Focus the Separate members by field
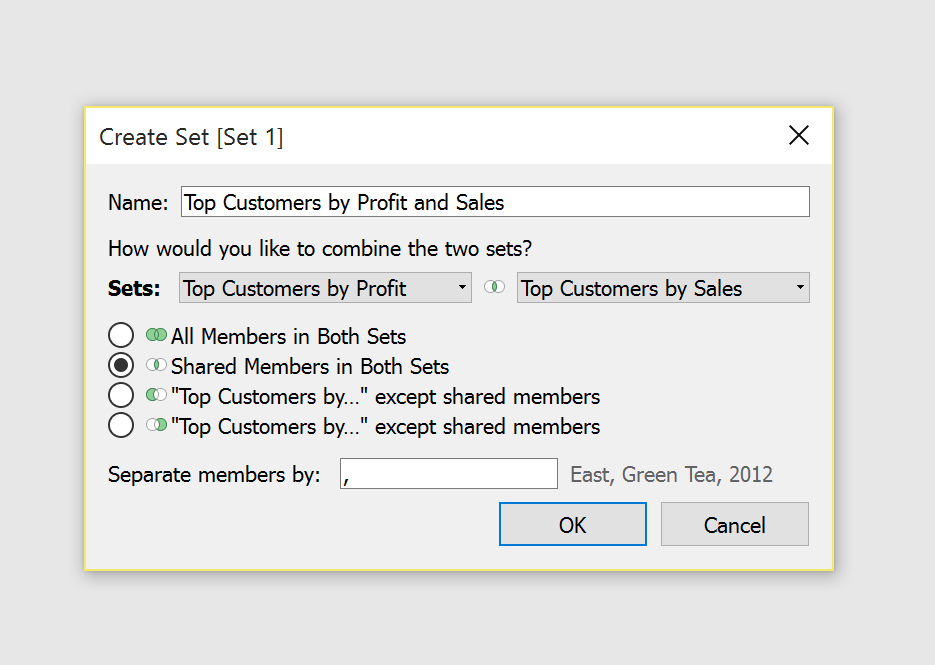Screen dimensions: 935x665 (x=449, y=474)
